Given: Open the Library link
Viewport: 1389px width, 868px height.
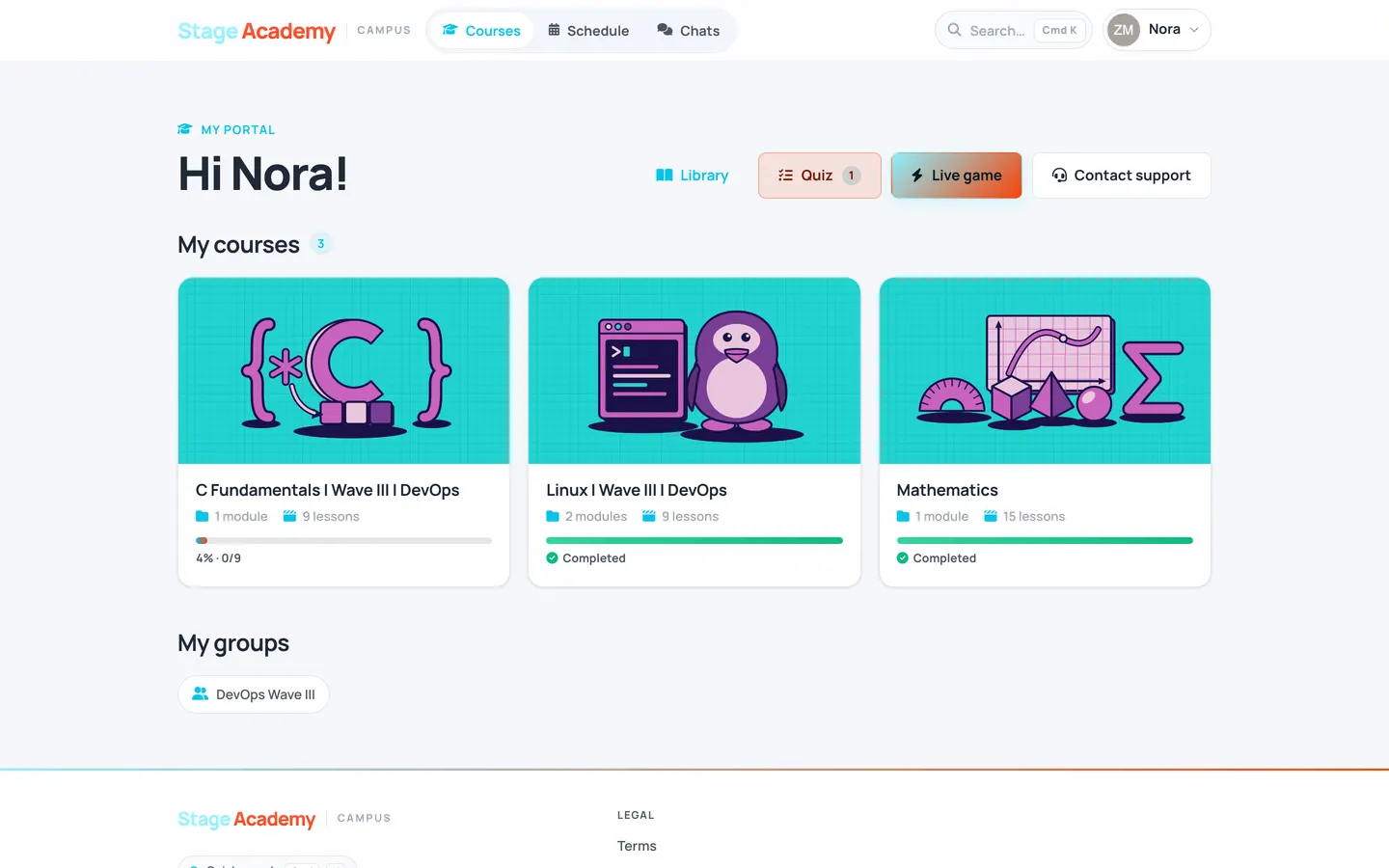Looking at the screenshot, I should point(693,176).
